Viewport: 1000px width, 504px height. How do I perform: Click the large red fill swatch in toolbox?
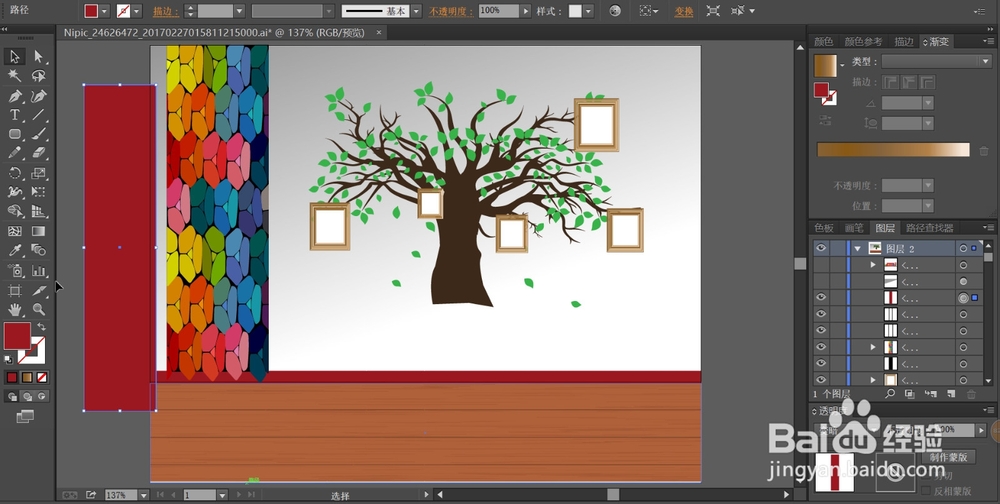[17, 336]
